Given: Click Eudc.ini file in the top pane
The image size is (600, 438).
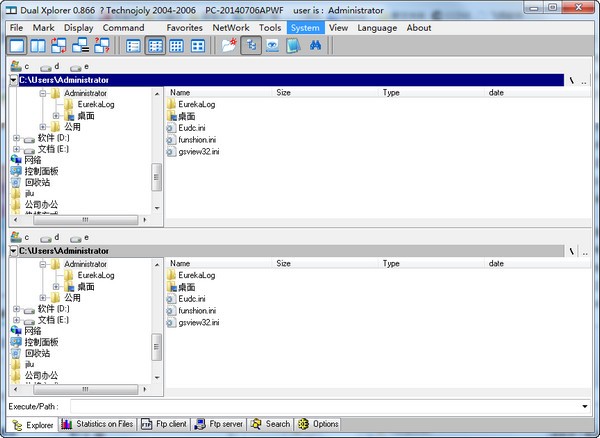Looking at the screenshot, I should tap(193, 128).
